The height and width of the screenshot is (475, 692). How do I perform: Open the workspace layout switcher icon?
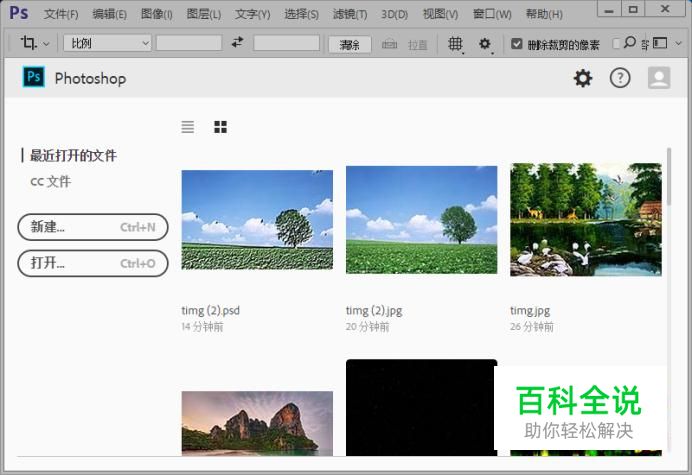660,43
